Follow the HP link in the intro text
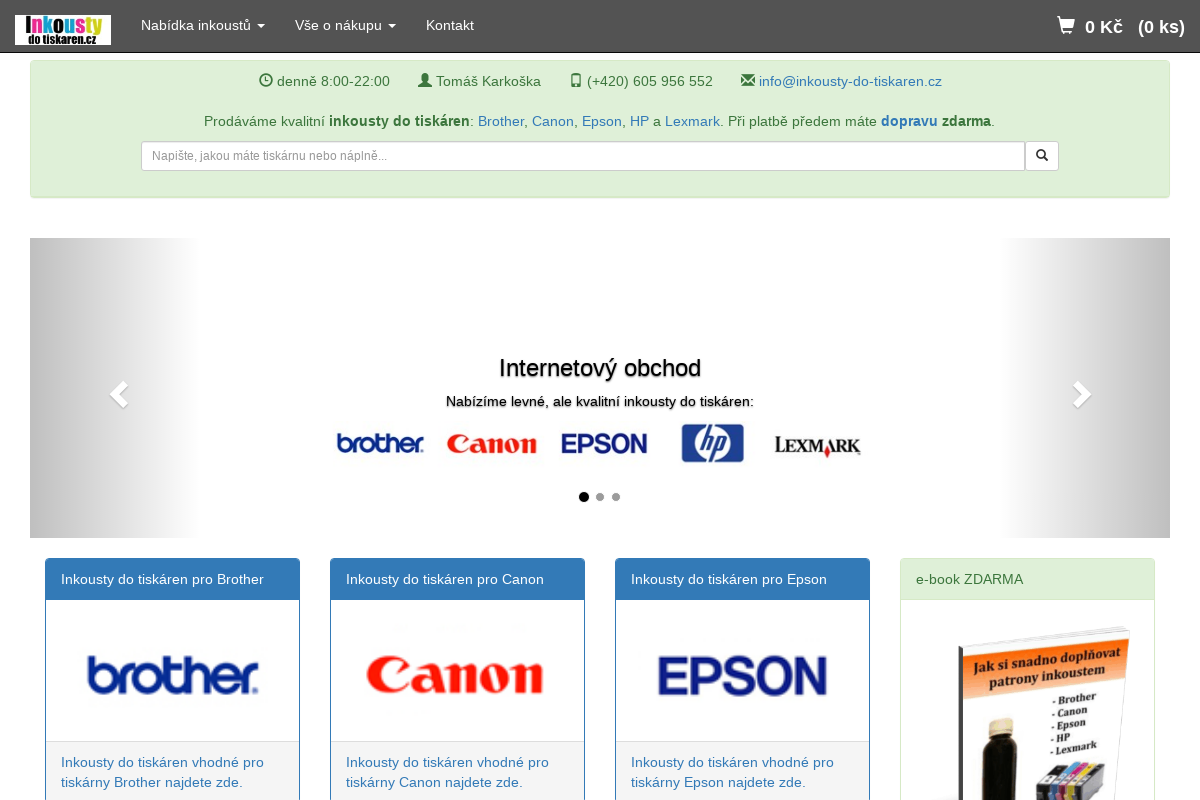 point(639,121)
